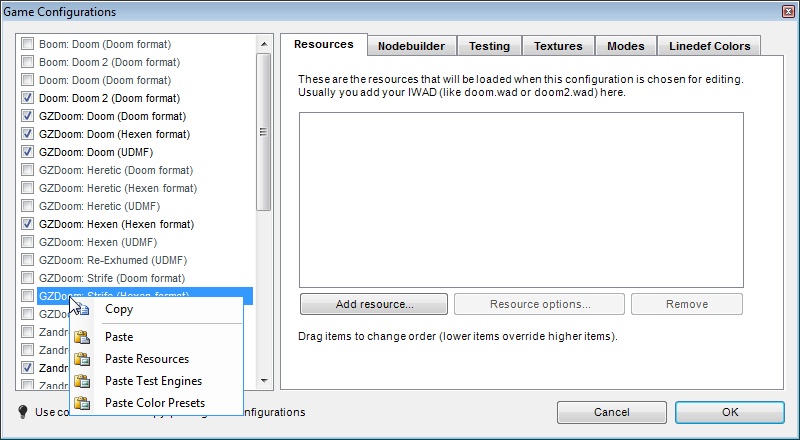Select GZDoom: Hexen (UDMF) list entry
Image resolution: width=800 pixels, height=440 pixels.
click(x=98, y=242)
